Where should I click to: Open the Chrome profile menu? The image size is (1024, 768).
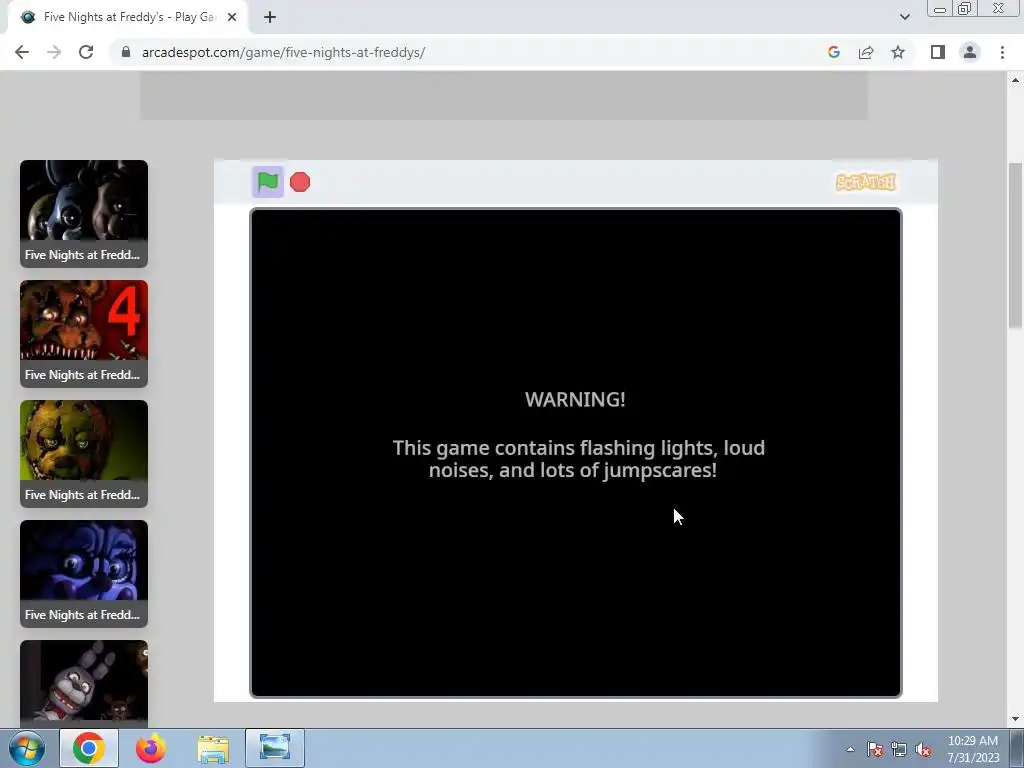click(x=970, y=52)
